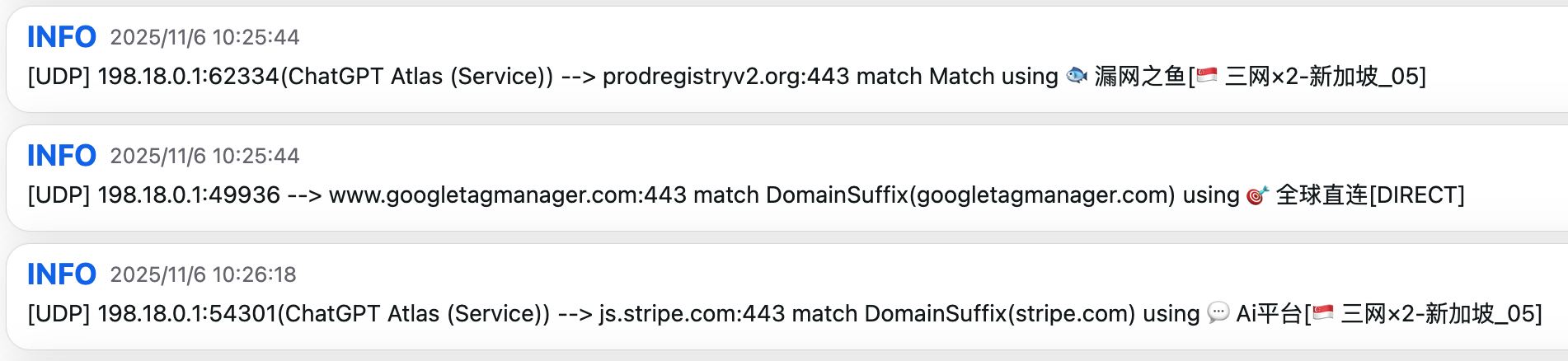The image size is (1568, 361).
Task: Click the Singapore flag in the js.stripe.com log entry
Action: tap(1323, 313)
